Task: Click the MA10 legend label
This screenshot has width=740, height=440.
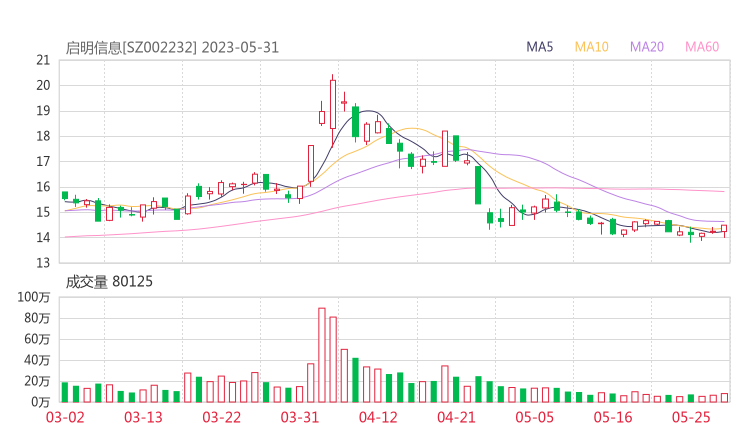Action: [x=591, y=47]
